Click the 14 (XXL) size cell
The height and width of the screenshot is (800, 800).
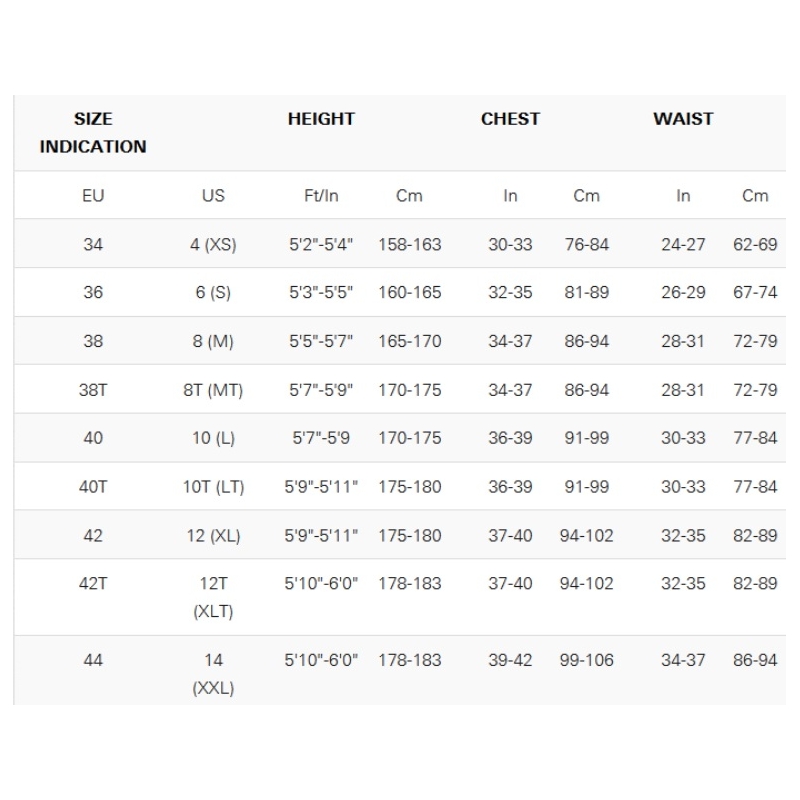pos(213,674)
